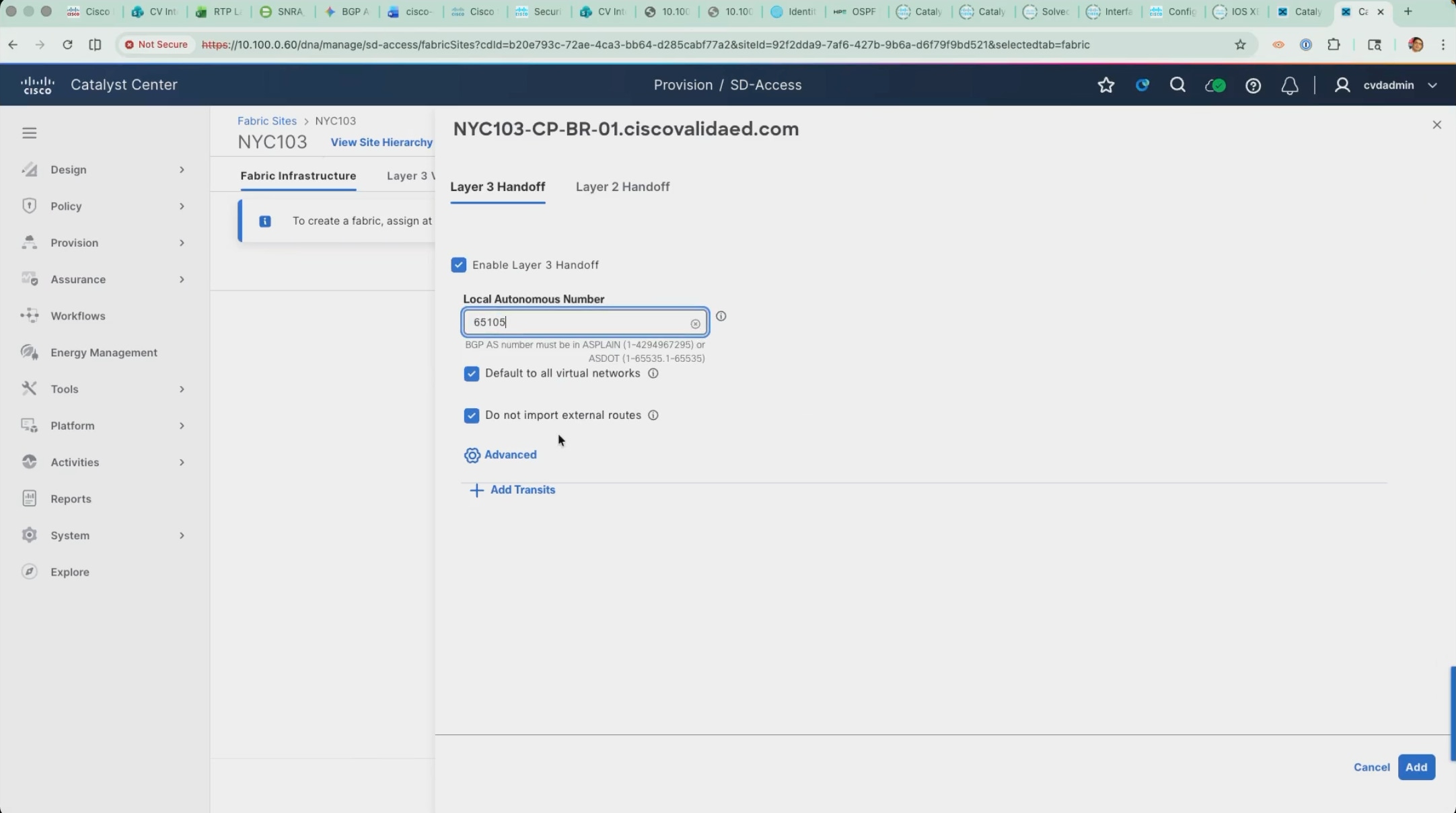Click the cloud status icon in header
Image resolution: width=1456 pixels, height=813 pixels.
(1215, 85)
